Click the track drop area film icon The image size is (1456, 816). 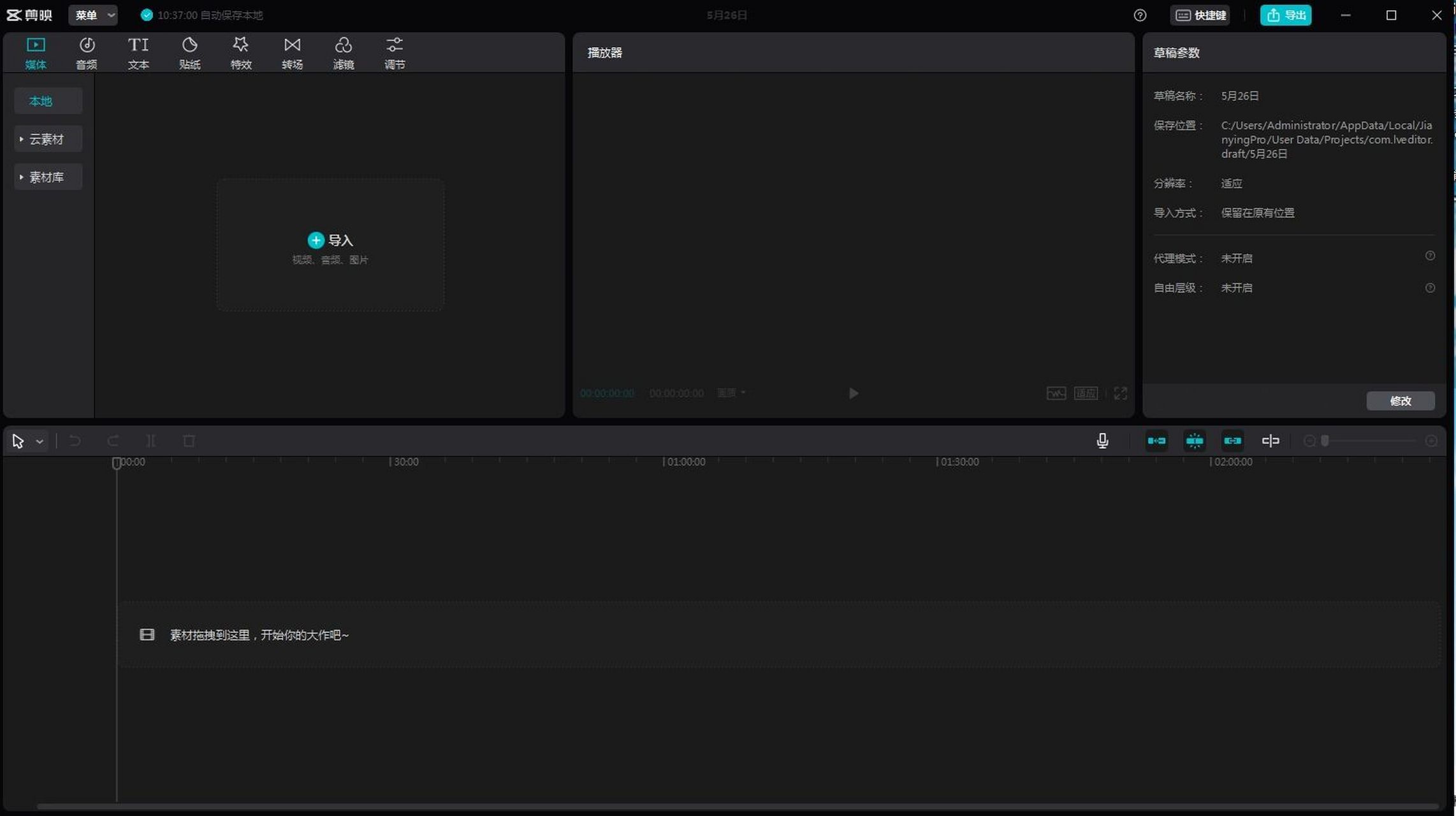(x=147, y=635)
